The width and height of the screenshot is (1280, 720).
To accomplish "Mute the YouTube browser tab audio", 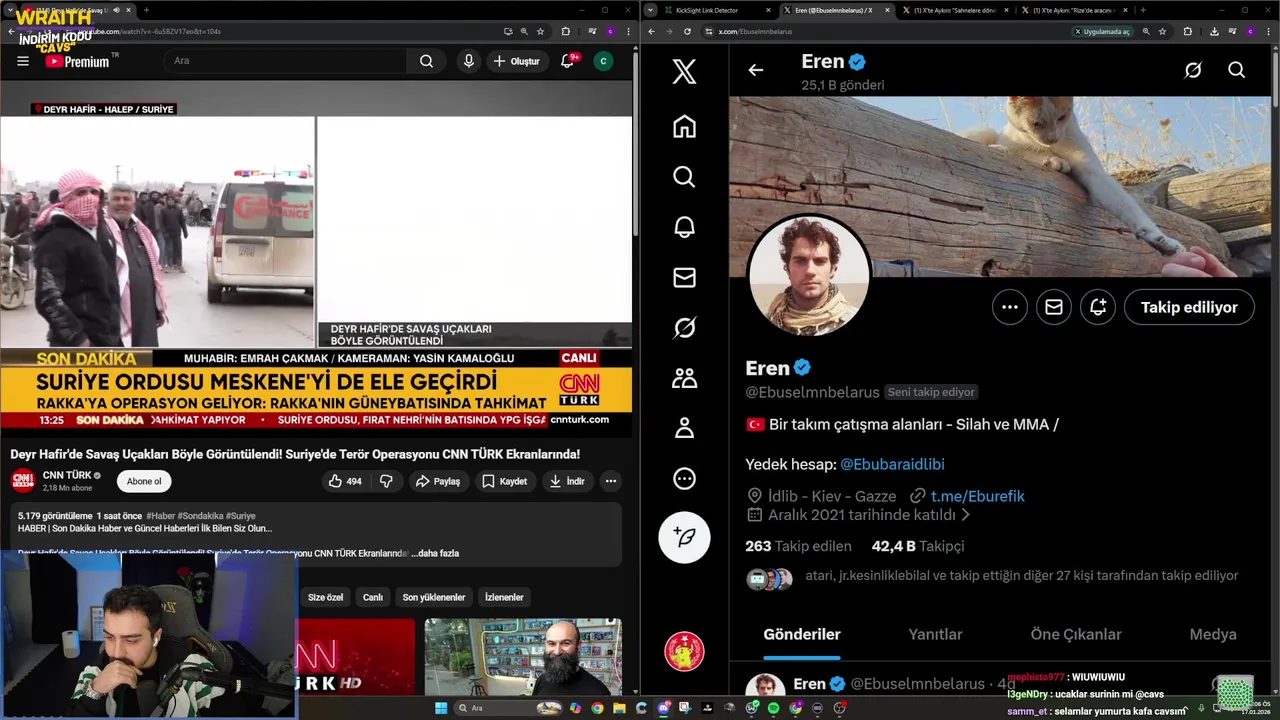I will tap(116, 10).
